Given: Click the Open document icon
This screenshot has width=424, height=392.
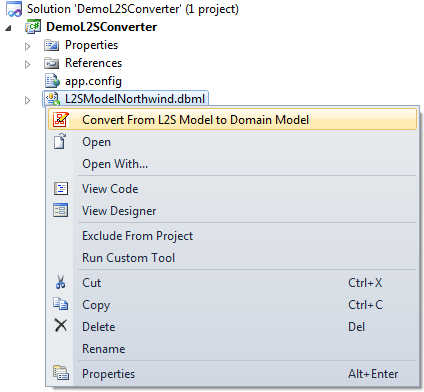Looking at the screenshot, I should (x=60, y=141).
